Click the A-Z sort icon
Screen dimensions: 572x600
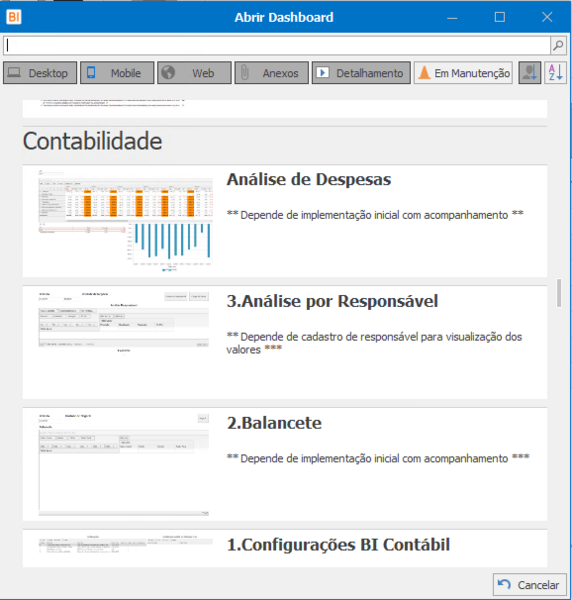coord(556,73)
